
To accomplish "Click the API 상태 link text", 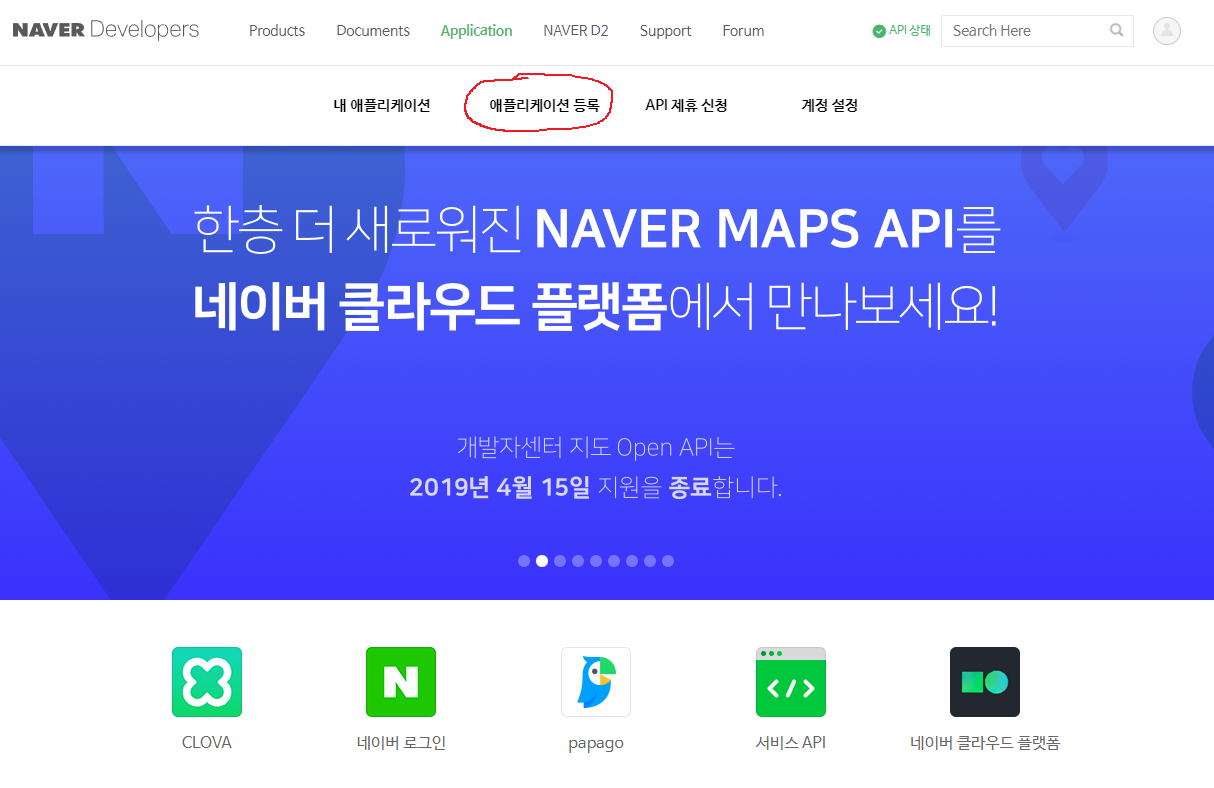I will pyautogui.click(x=910, y=31).
